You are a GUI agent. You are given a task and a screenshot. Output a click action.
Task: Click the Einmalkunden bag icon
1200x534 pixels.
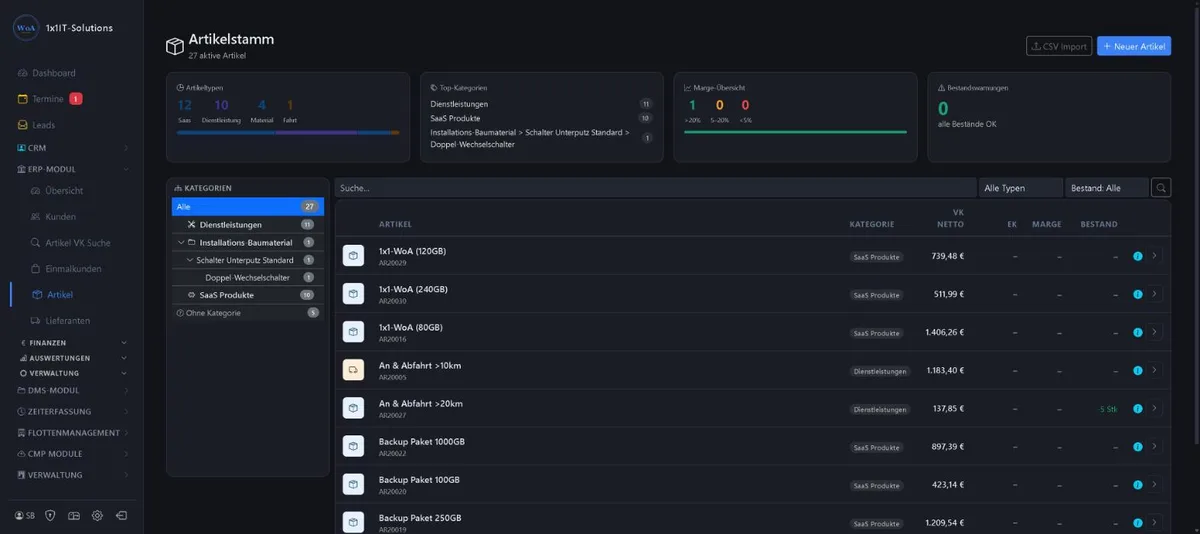click(36, 269)
